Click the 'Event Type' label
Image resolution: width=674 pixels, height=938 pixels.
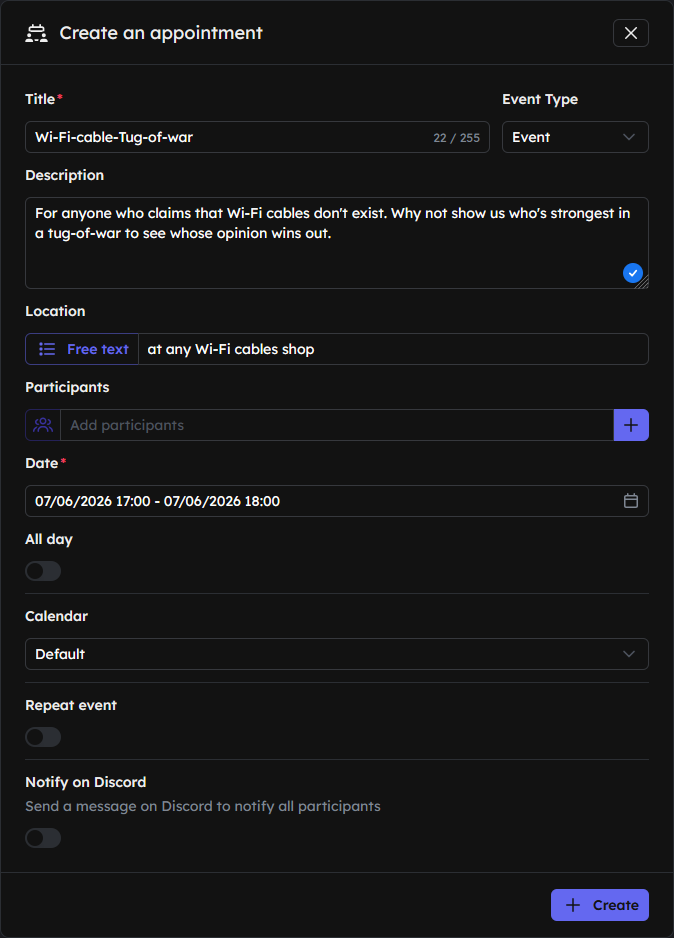click(540, 99)
